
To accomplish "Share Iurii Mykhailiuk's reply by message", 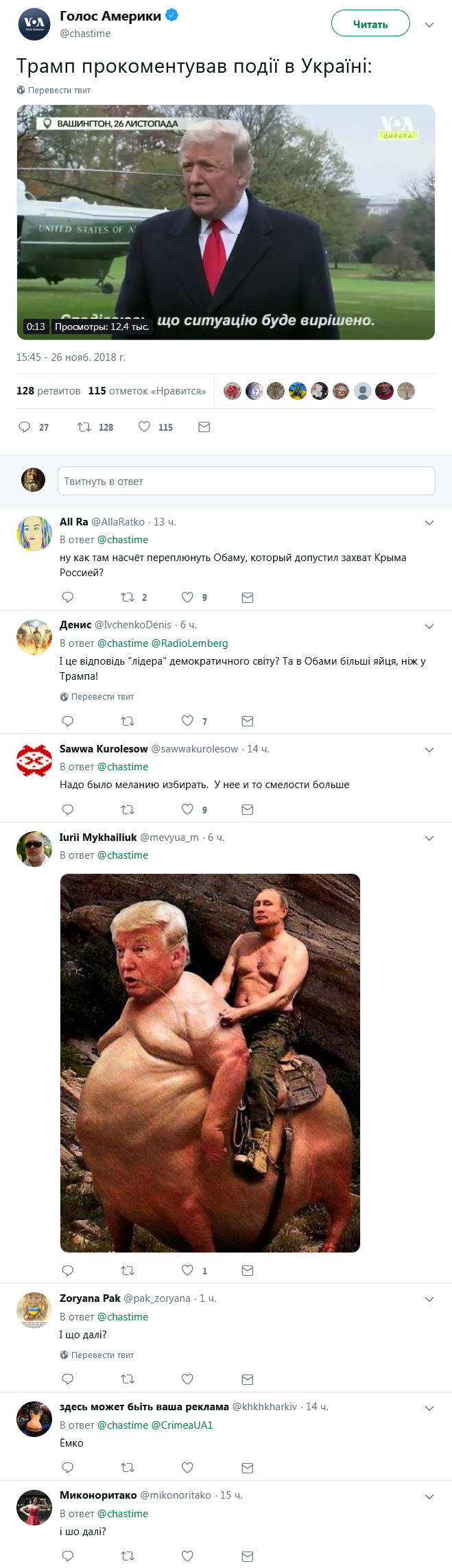I will (248, 1270).
